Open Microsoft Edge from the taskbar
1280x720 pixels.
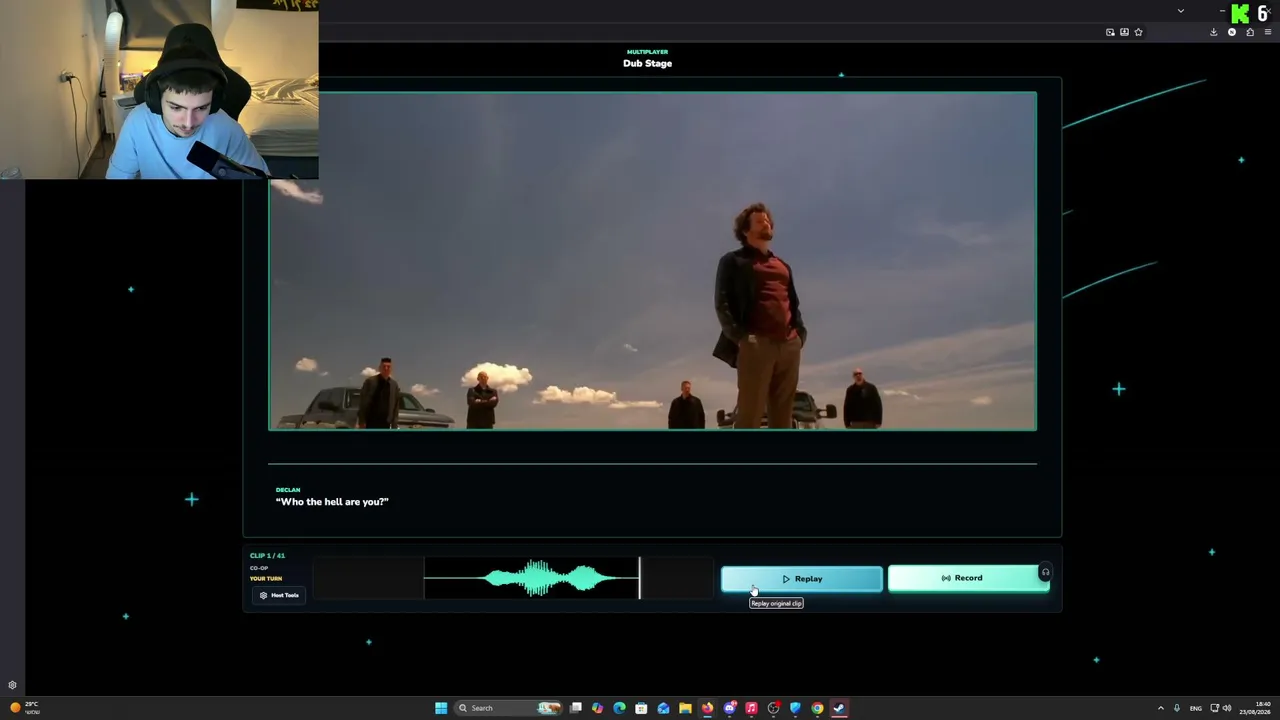click(x=619, y=708)
